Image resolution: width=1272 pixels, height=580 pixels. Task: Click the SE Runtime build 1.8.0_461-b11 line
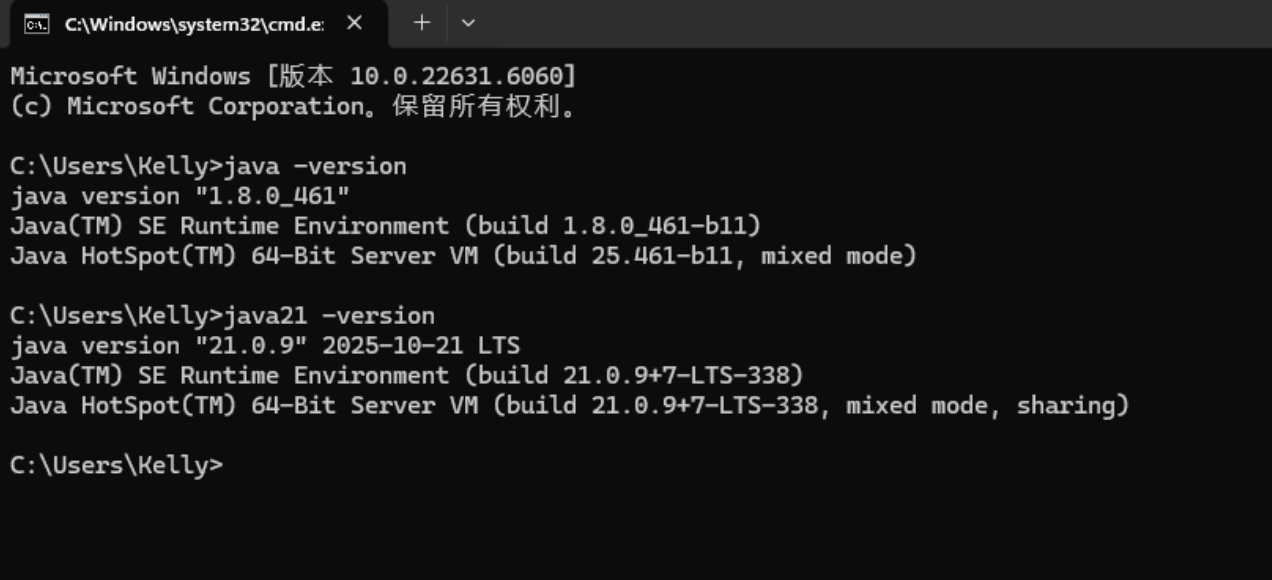(385, 226)
